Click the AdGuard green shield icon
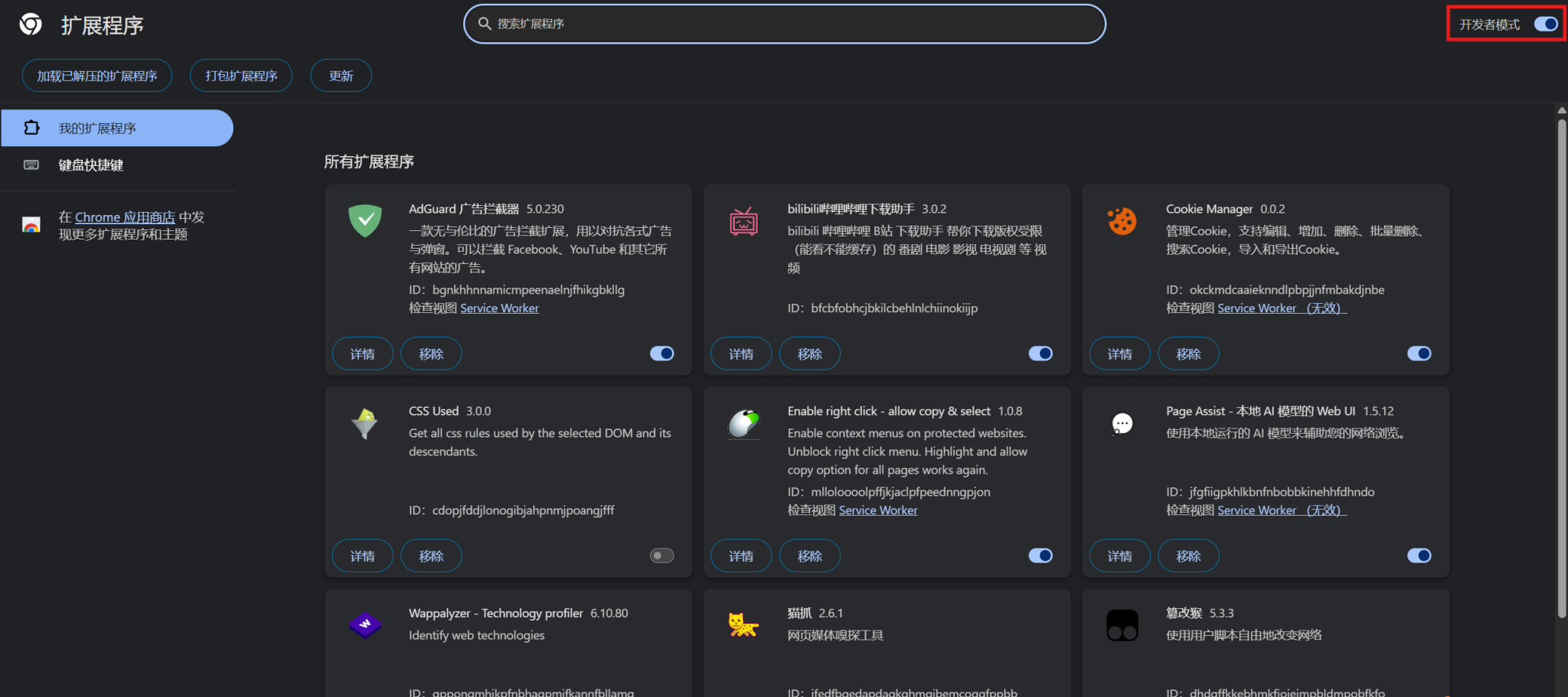1568x697 pixels. pos(365,221)
